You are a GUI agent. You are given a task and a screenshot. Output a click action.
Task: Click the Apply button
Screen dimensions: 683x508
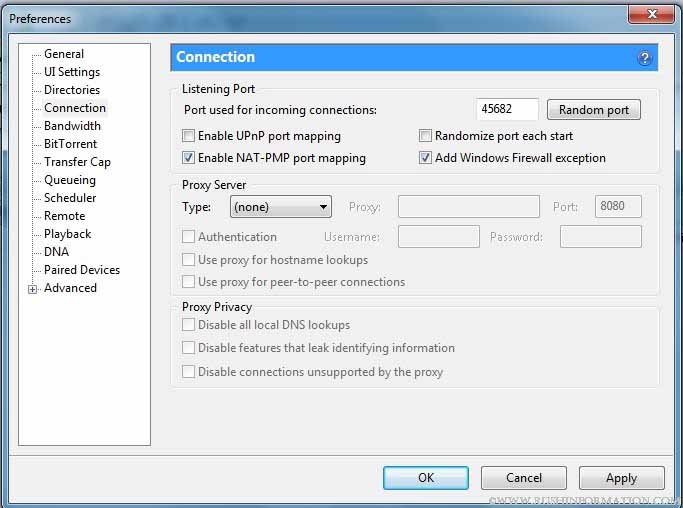621,478
